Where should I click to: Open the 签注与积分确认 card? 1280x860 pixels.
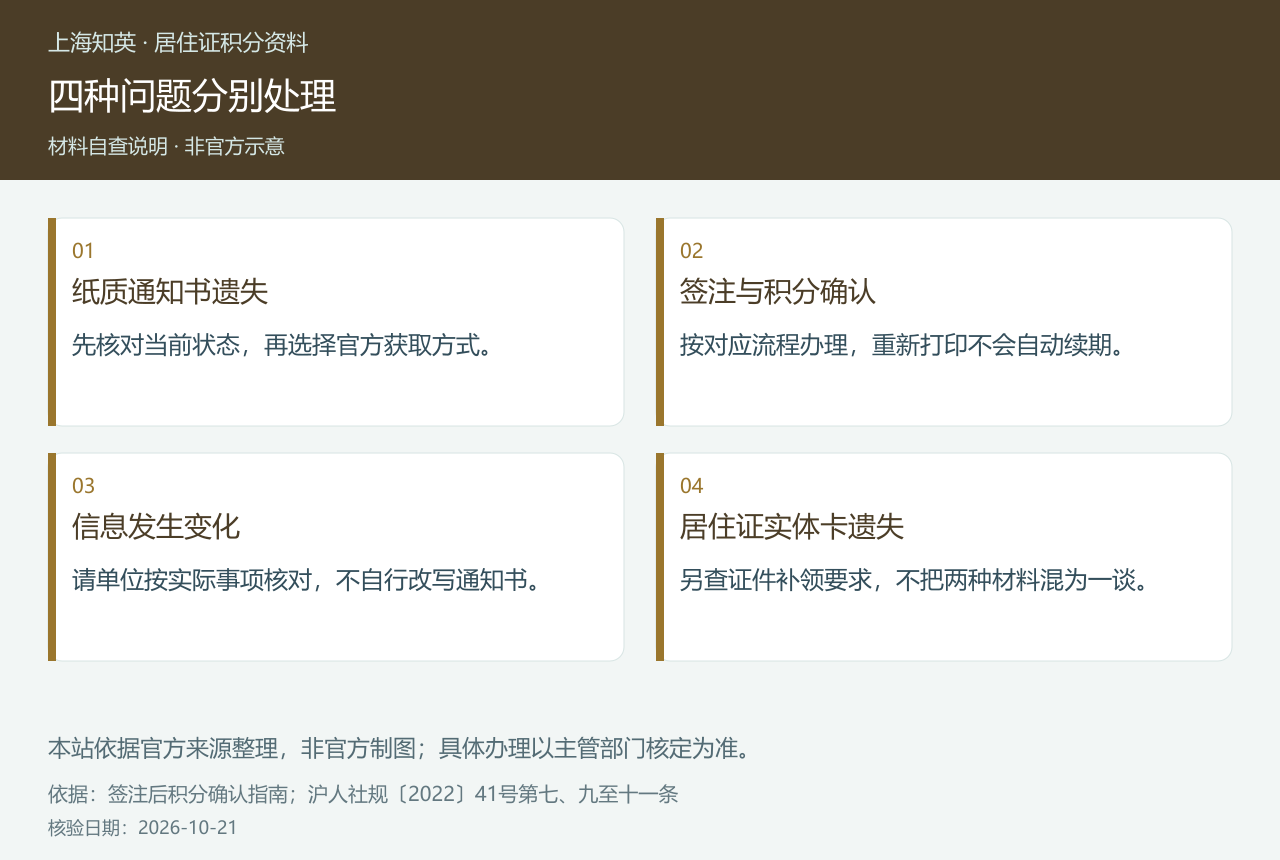click(x=944, y=322)
